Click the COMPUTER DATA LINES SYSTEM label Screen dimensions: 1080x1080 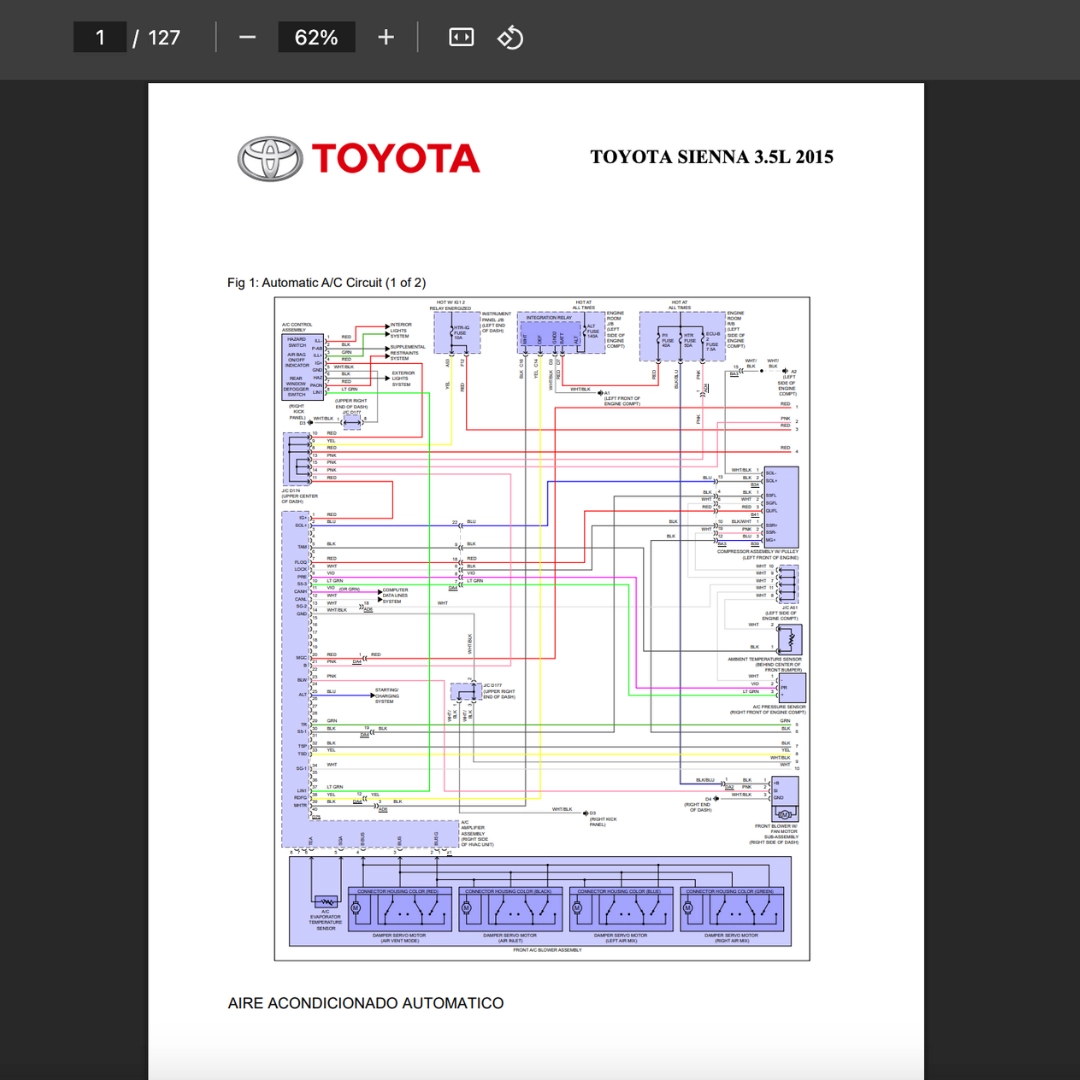395,596
